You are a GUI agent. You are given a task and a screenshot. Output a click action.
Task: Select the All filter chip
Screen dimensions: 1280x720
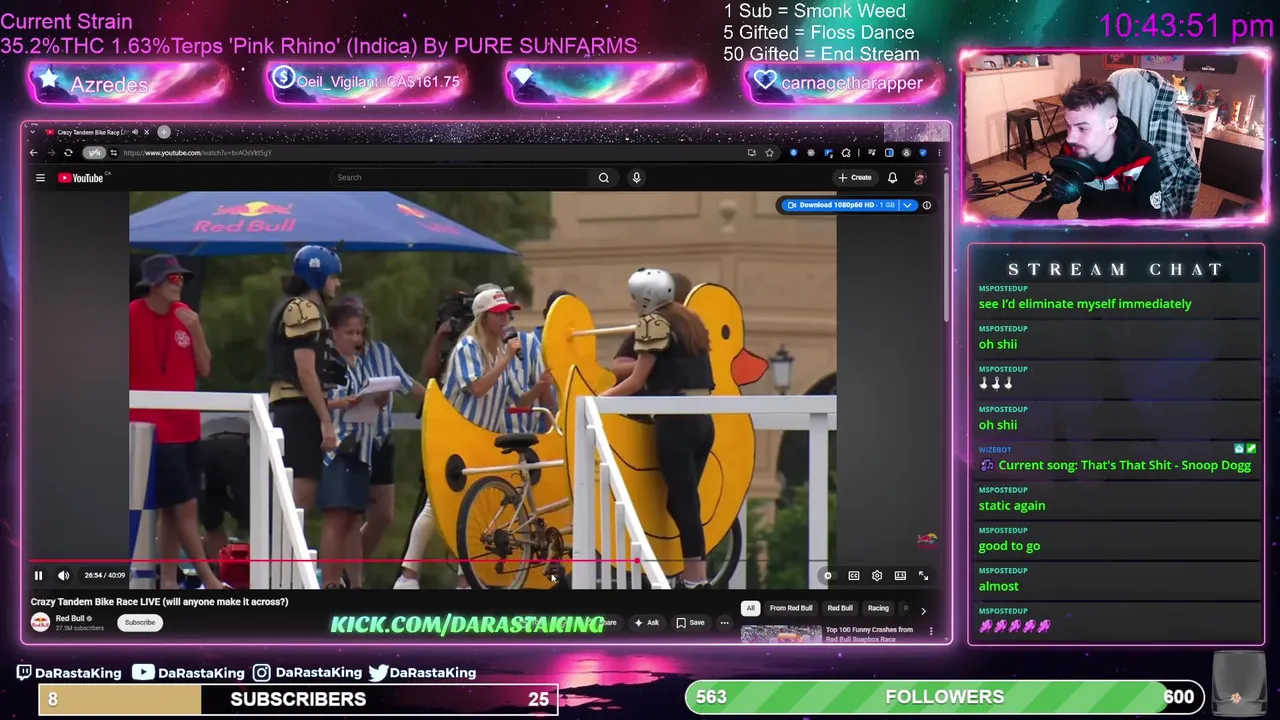[x=750, y=608]
